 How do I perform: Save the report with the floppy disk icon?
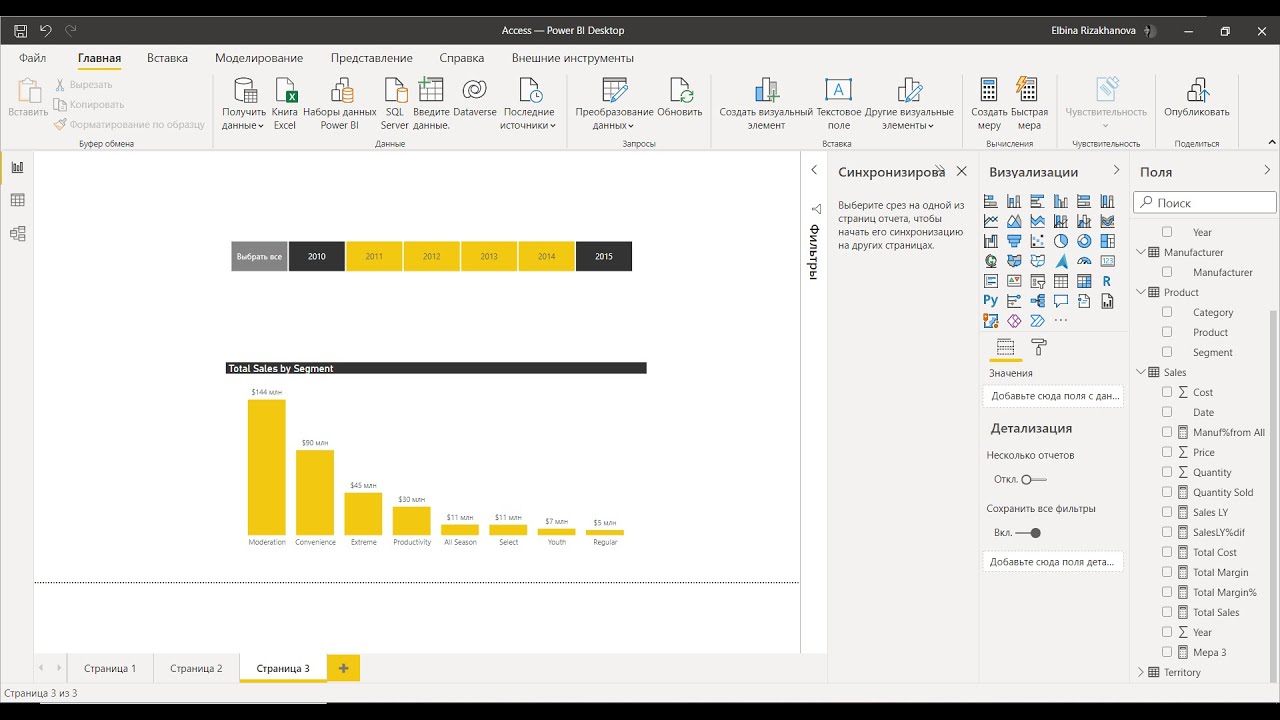20,31
